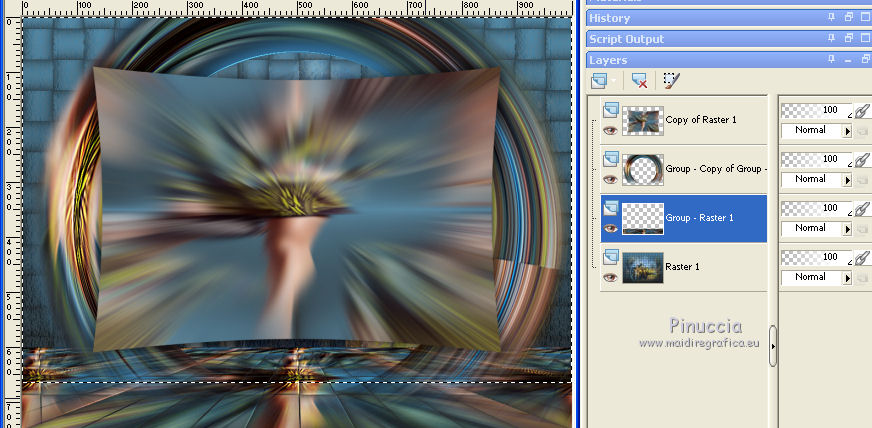872x428 pixels.
Task: Open blend mode dropdown for Copy of Raster 1
Action: point(848,131)
